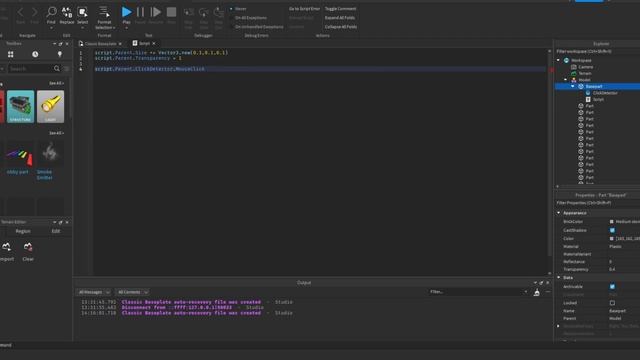Select the Light flashlight toolbox thumbnail
This screenshot has height=360, width=640.
coord(50,107)
